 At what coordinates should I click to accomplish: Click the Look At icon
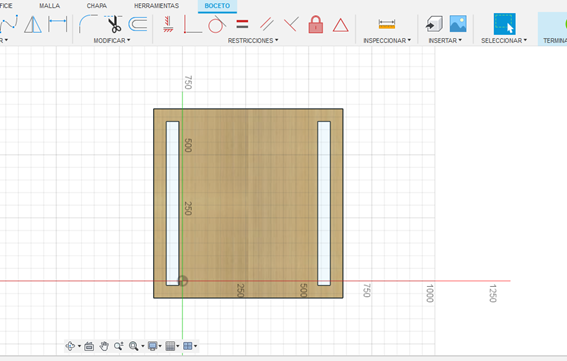point(89,347)
